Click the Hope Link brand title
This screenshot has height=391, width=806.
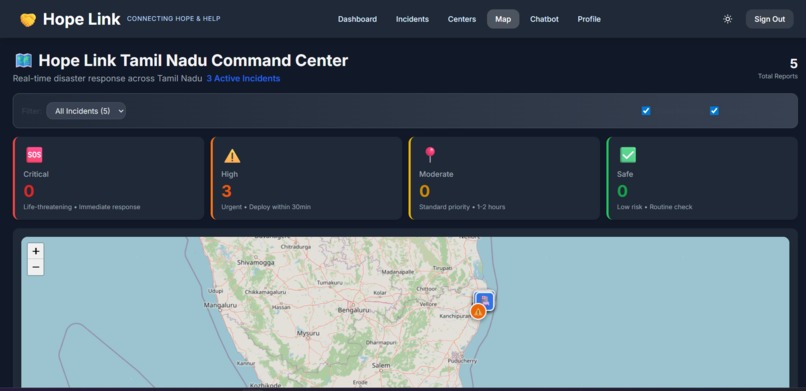[81, 19]
